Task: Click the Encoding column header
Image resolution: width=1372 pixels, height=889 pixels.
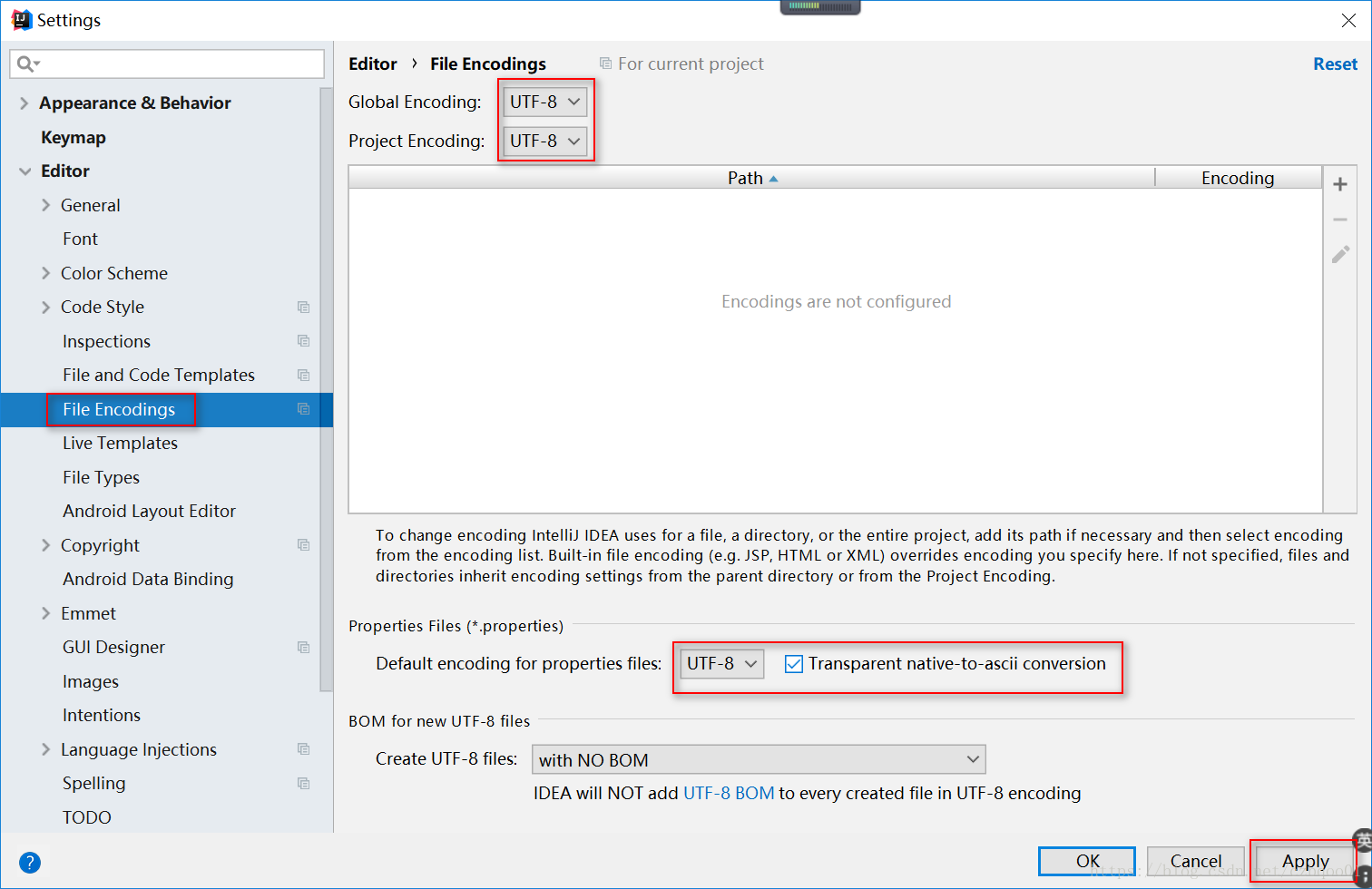Action: (x=1238, y=178)
